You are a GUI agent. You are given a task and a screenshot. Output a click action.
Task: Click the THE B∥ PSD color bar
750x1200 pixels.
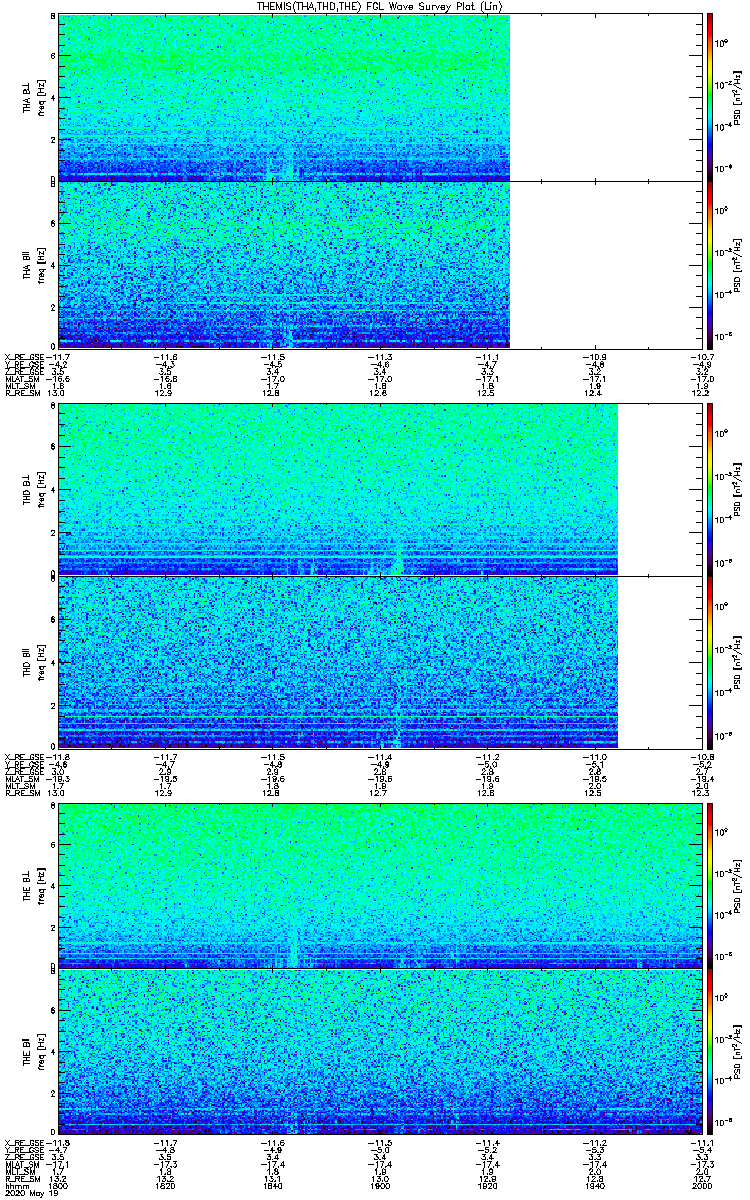point(709,1051)
